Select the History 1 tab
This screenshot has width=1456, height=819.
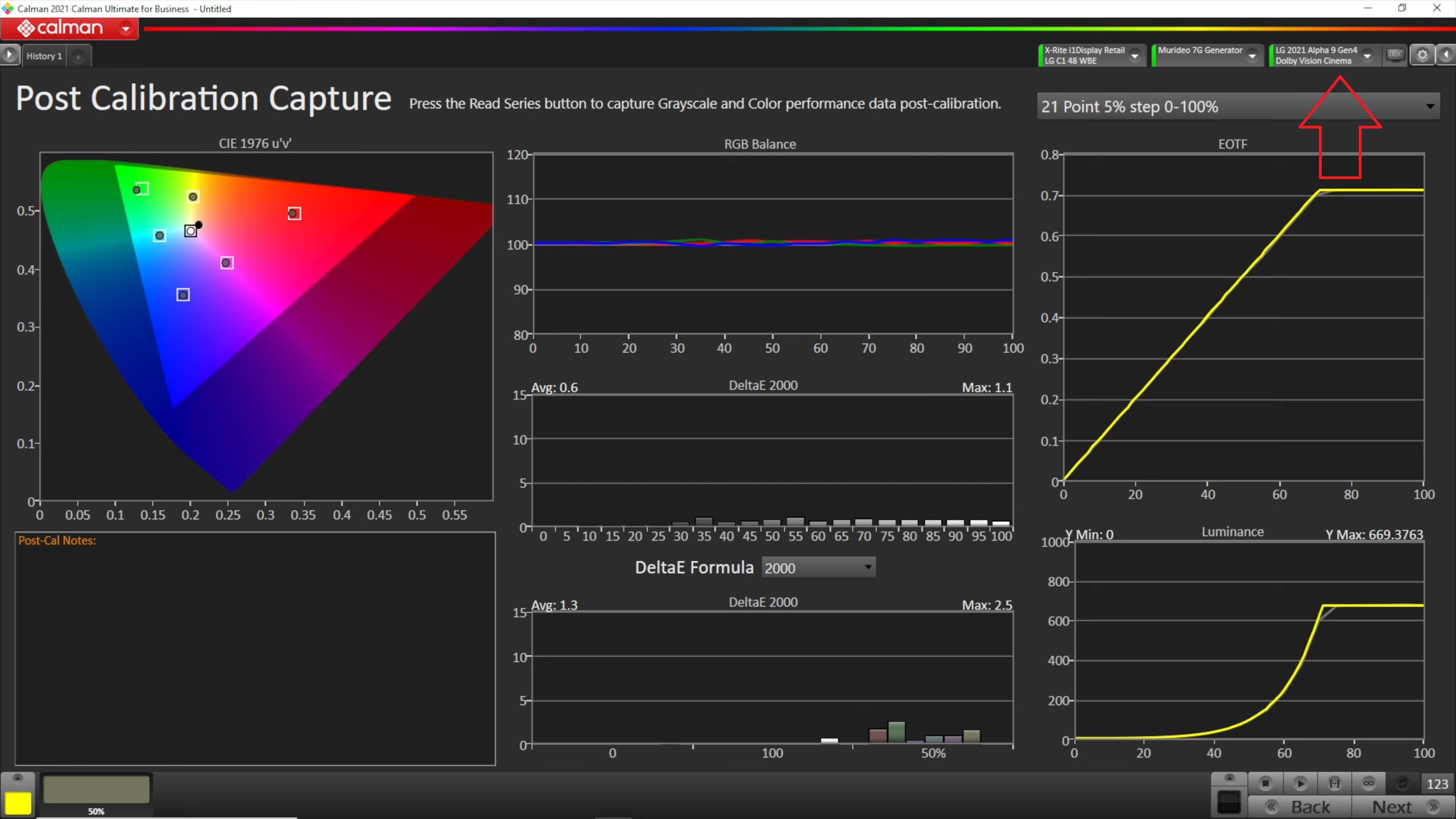(43, 55)
